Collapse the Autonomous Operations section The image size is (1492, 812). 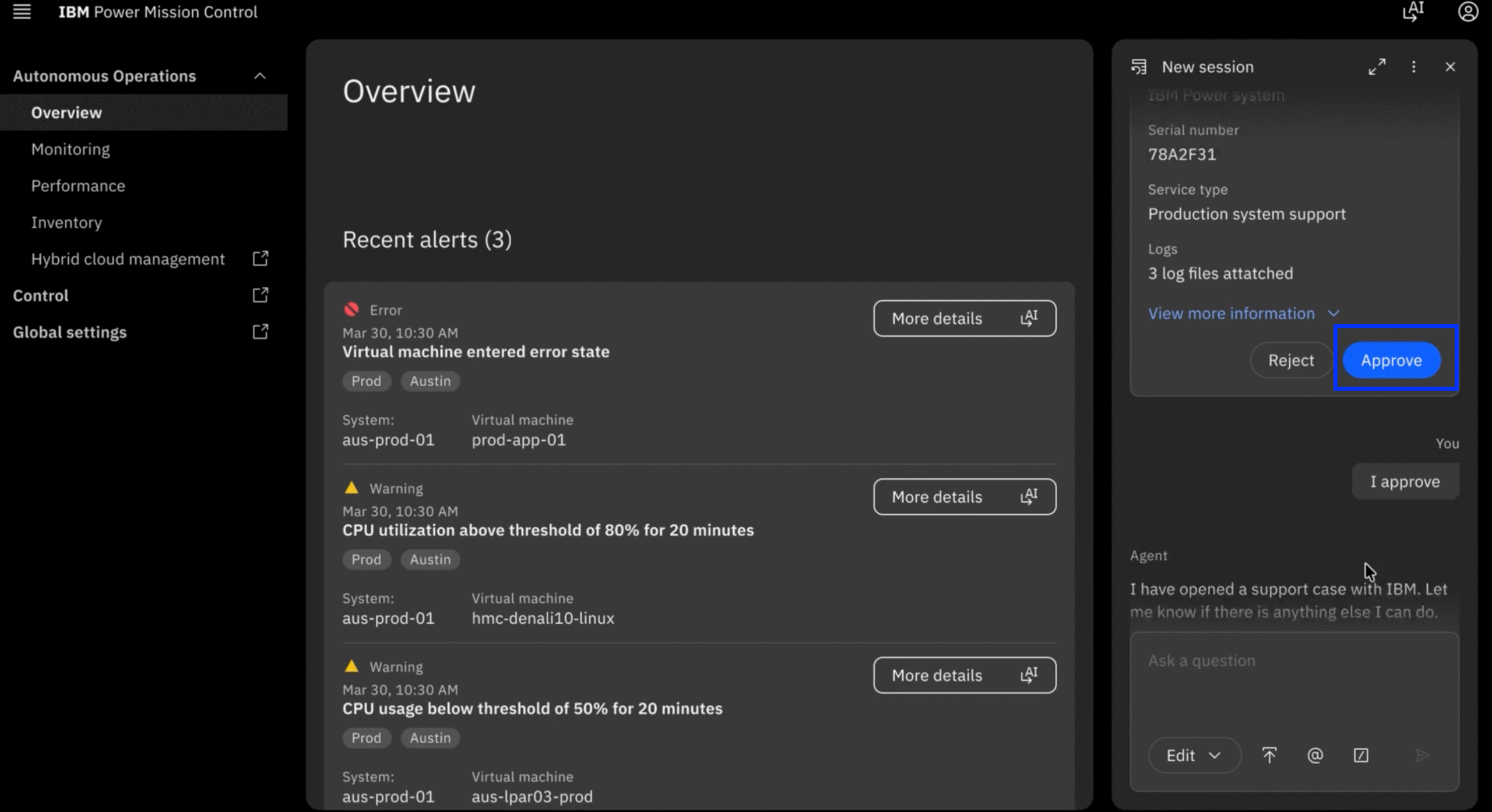coord(260,76)
